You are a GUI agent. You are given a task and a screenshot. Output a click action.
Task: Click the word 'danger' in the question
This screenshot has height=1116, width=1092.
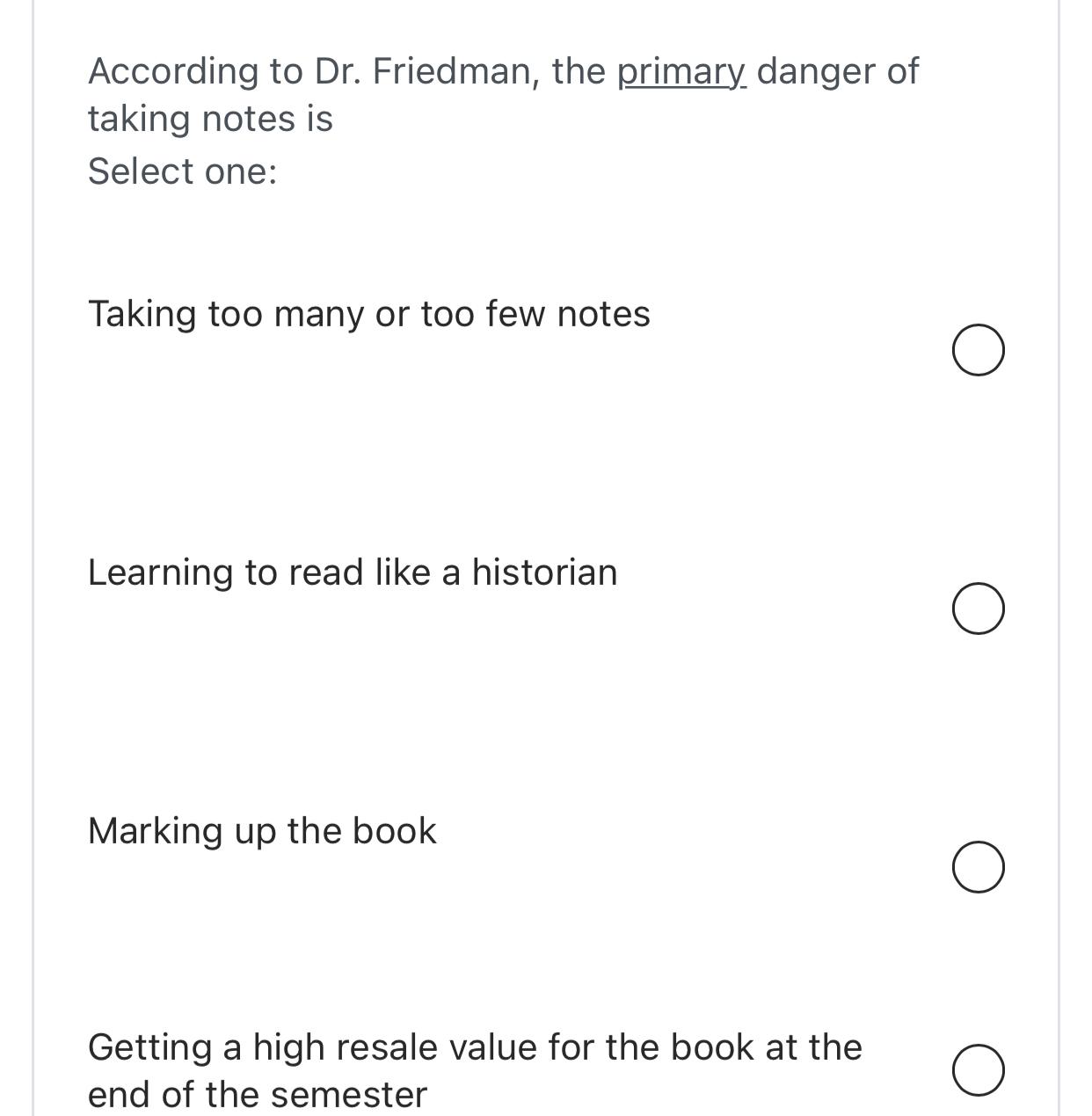(812, 71)
